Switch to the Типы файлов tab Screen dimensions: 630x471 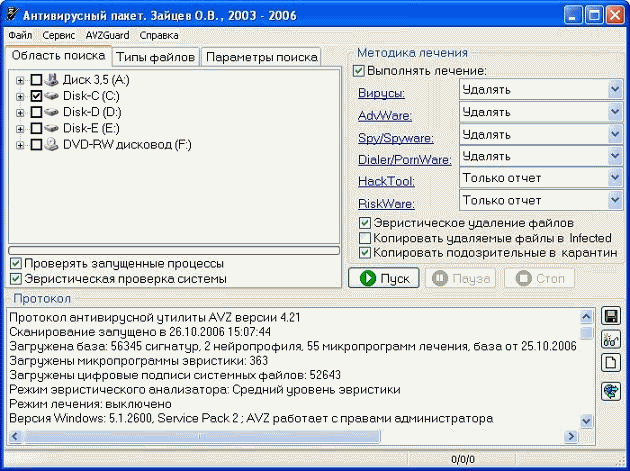click(155, 57)
